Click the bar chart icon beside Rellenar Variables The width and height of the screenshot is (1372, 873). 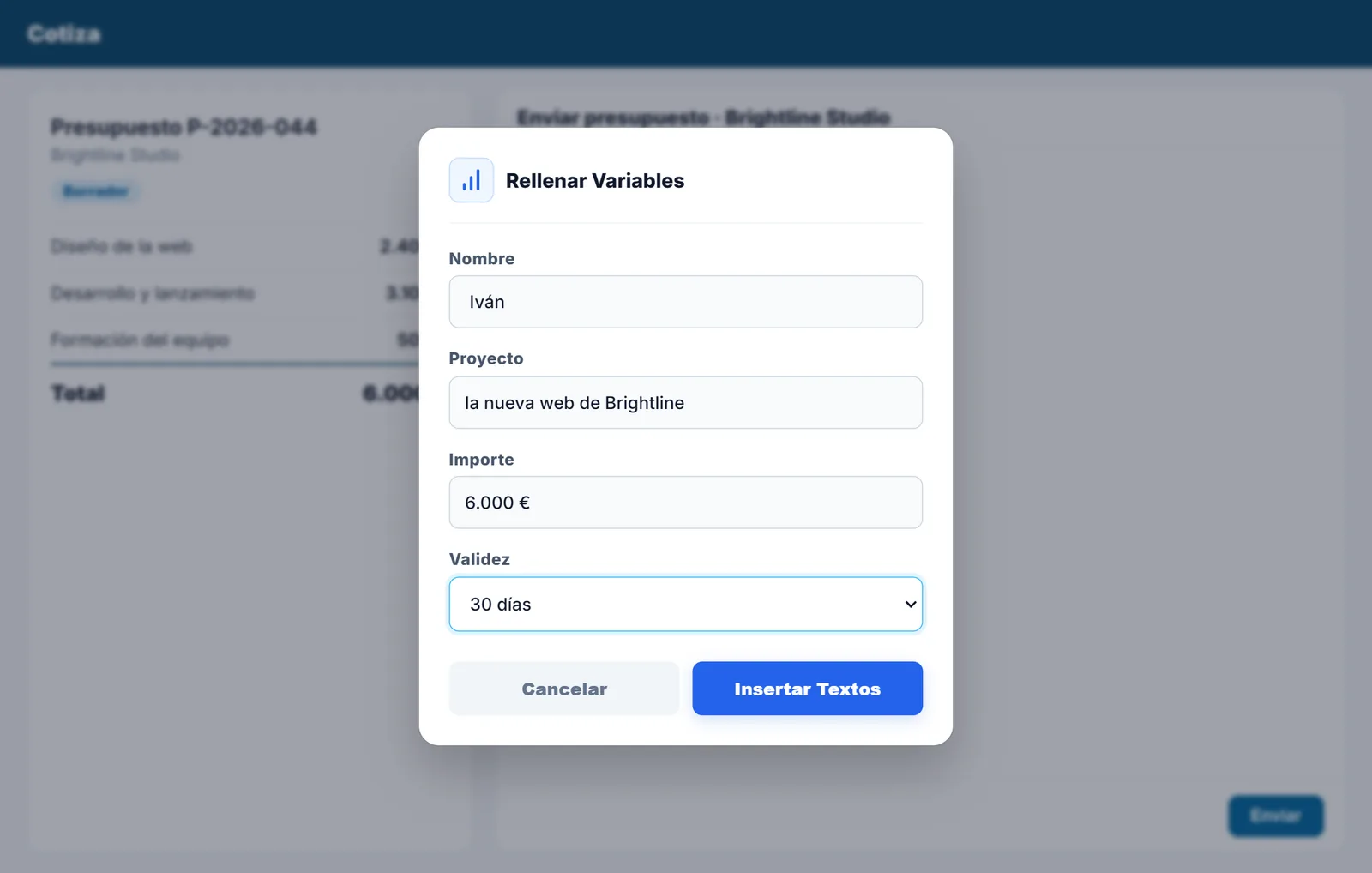tap(471, 180)
